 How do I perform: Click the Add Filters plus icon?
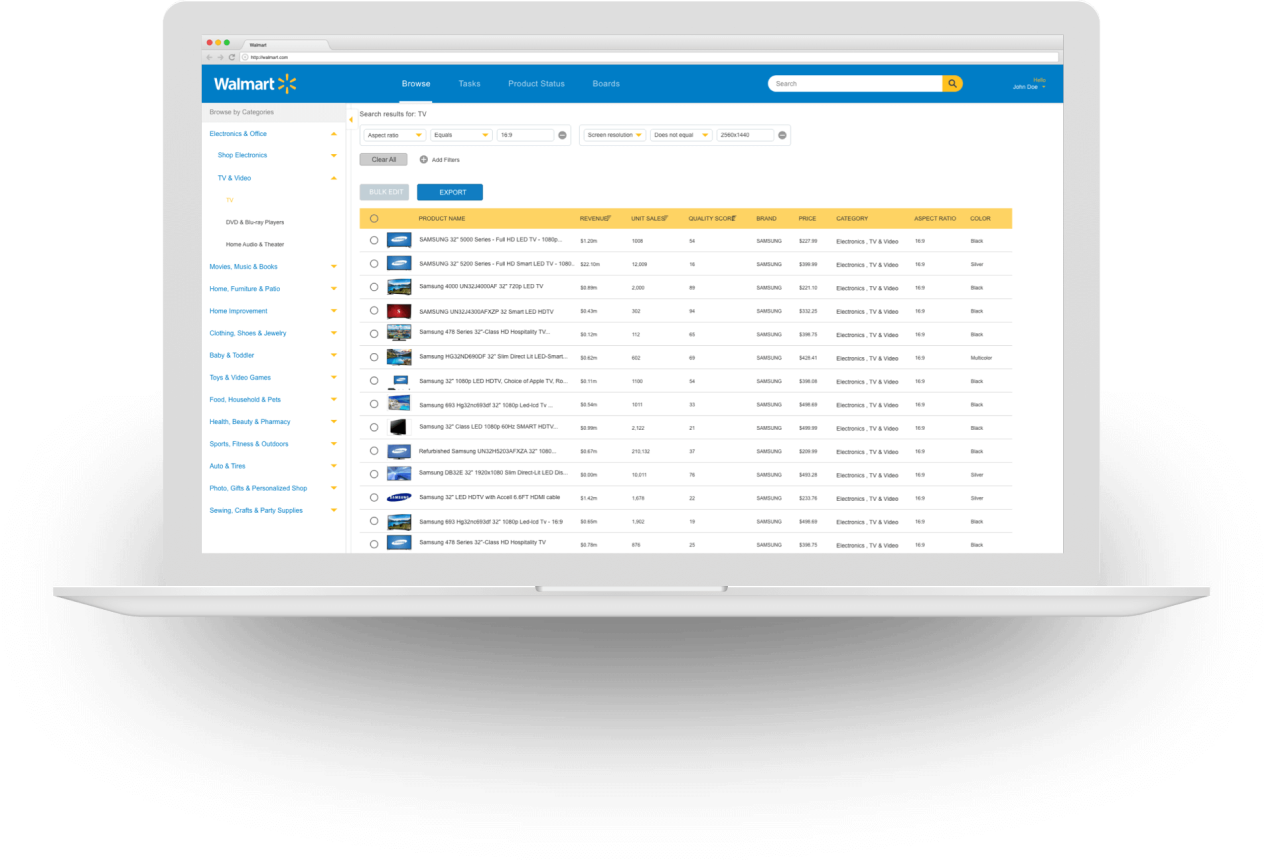click(x=424, y=160)
